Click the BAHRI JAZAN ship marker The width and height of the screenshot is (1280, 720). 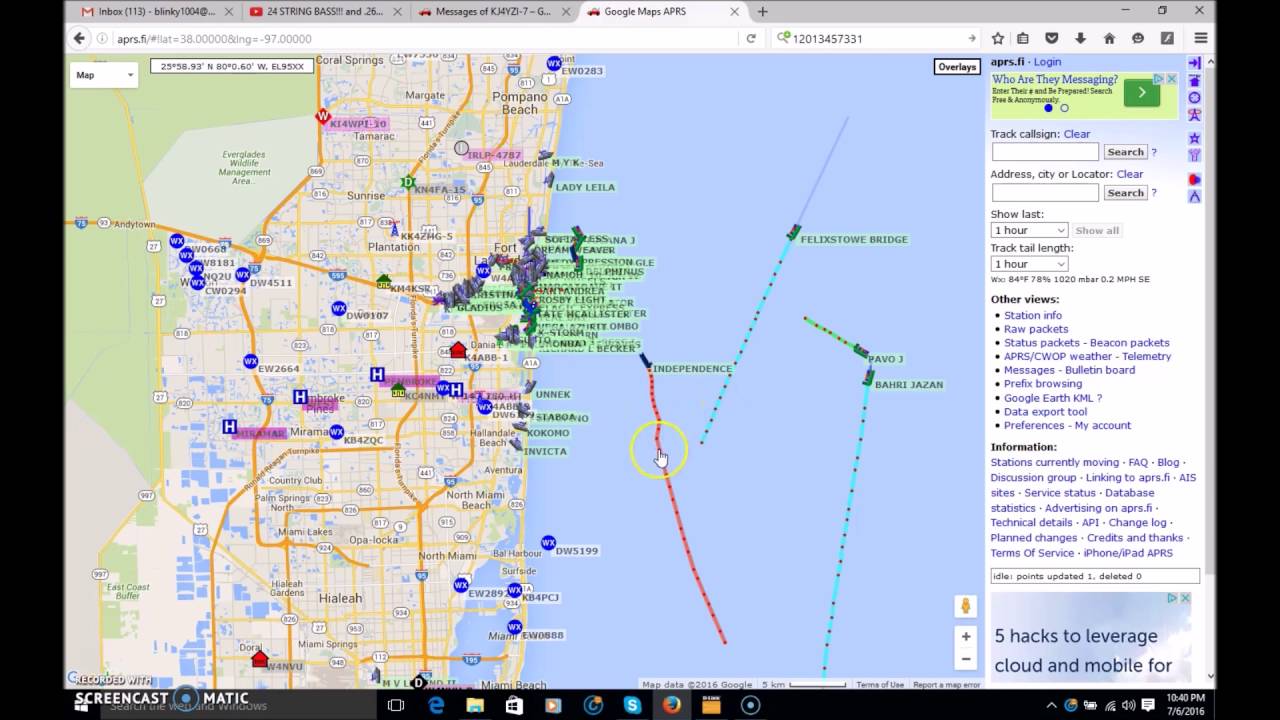click(x=868, y=378)
